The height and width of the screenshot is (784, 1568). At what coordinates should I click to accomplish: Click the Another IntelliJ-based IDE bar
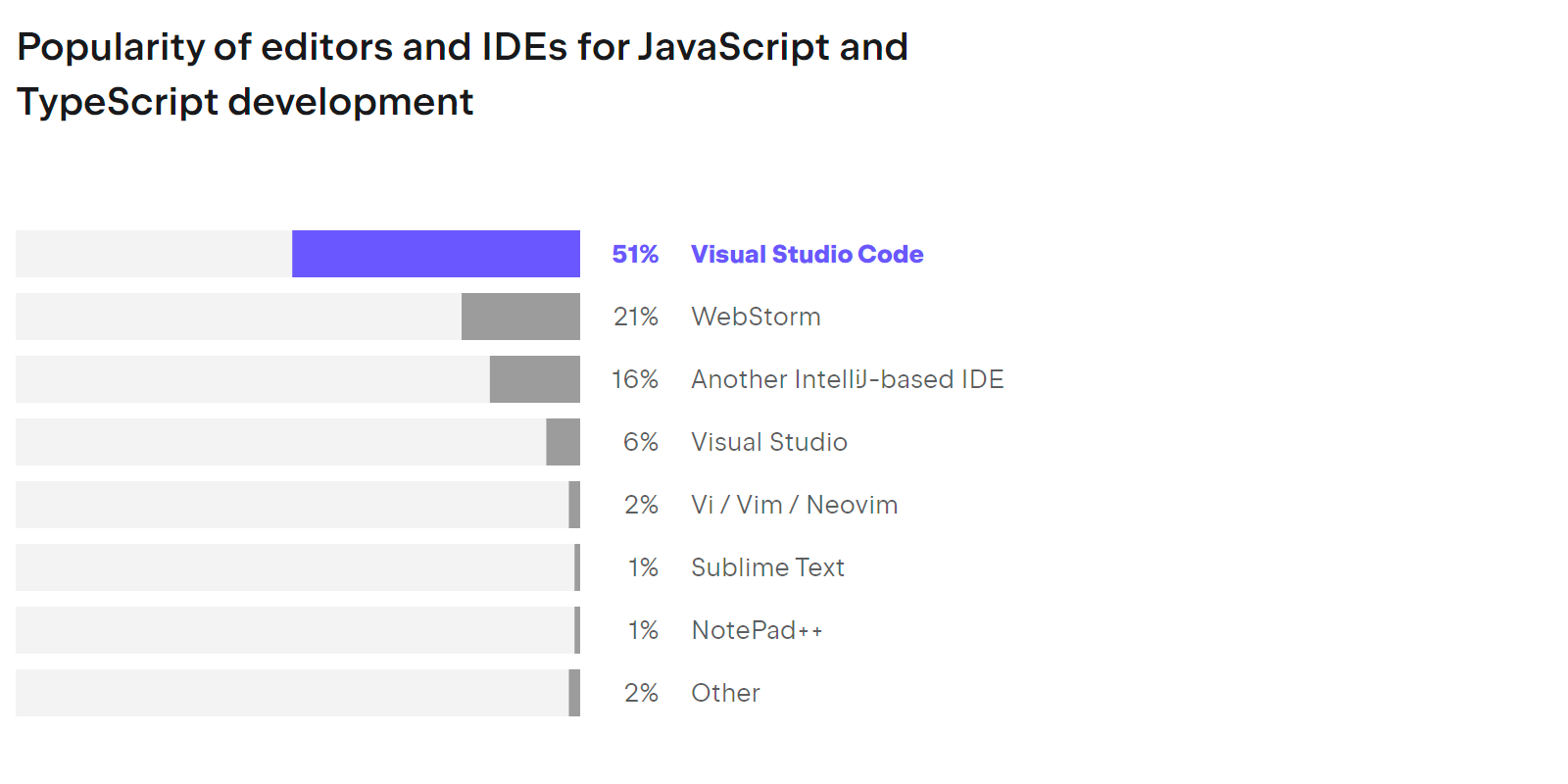535,379
